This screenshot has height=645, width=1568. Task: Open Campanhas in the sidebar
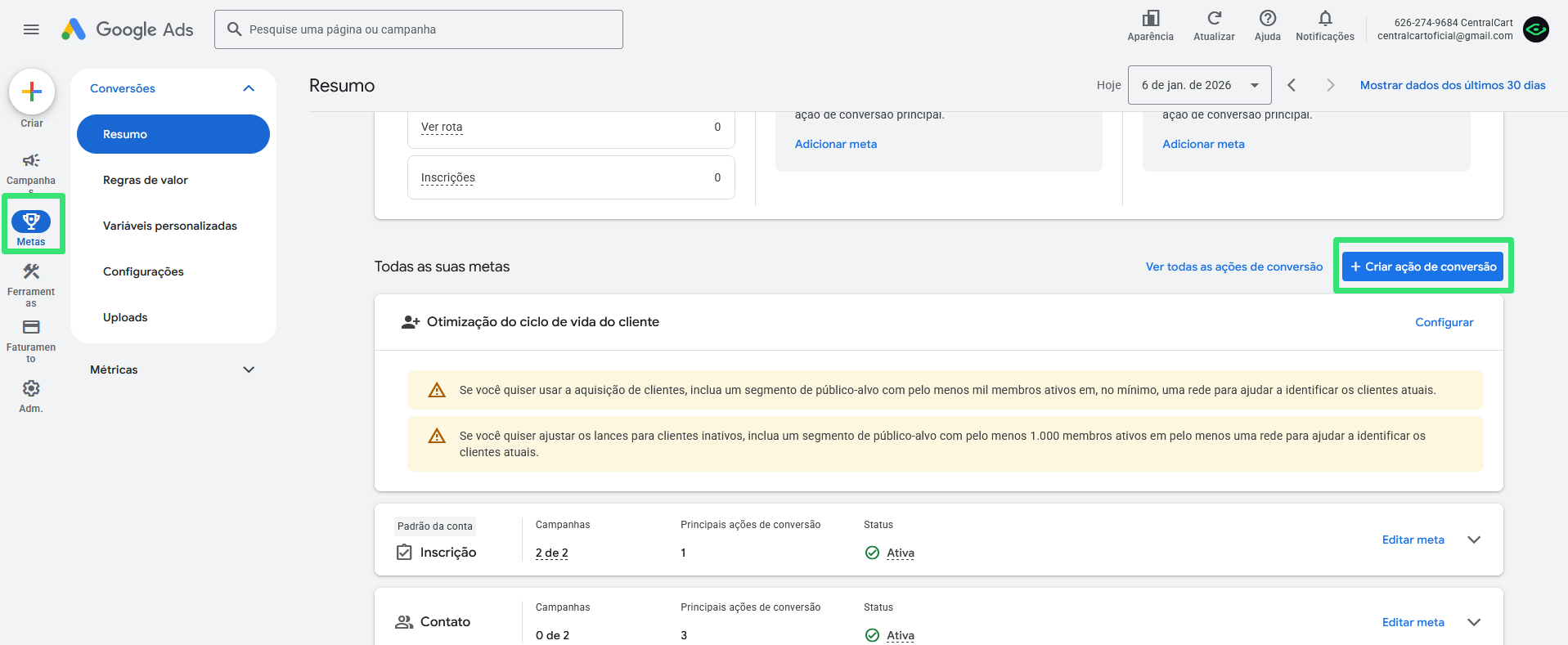pyautogui.click(x=31, y=169)
